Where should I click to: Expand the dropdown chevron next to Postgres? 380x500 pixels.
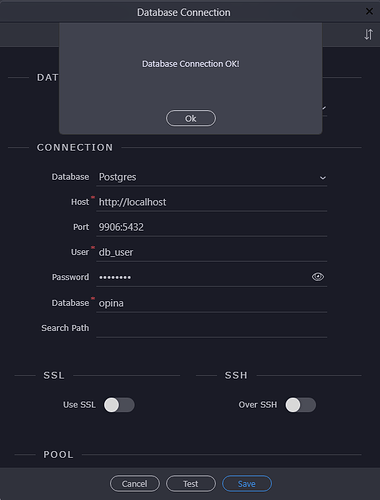click(x=322, y=178)
